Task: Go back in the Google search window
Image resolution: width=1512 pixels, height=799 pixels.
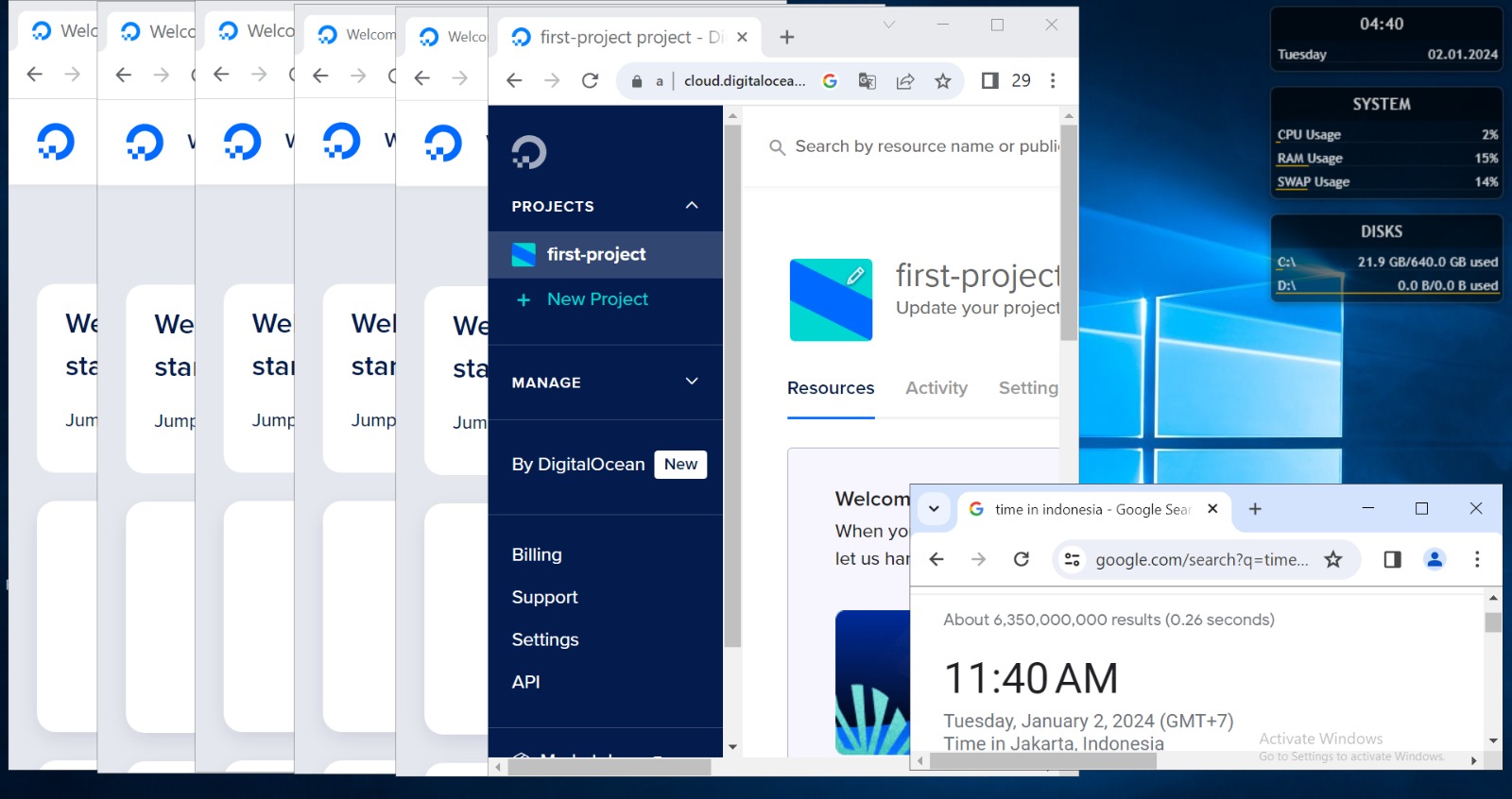Action: tap(936, 560)
